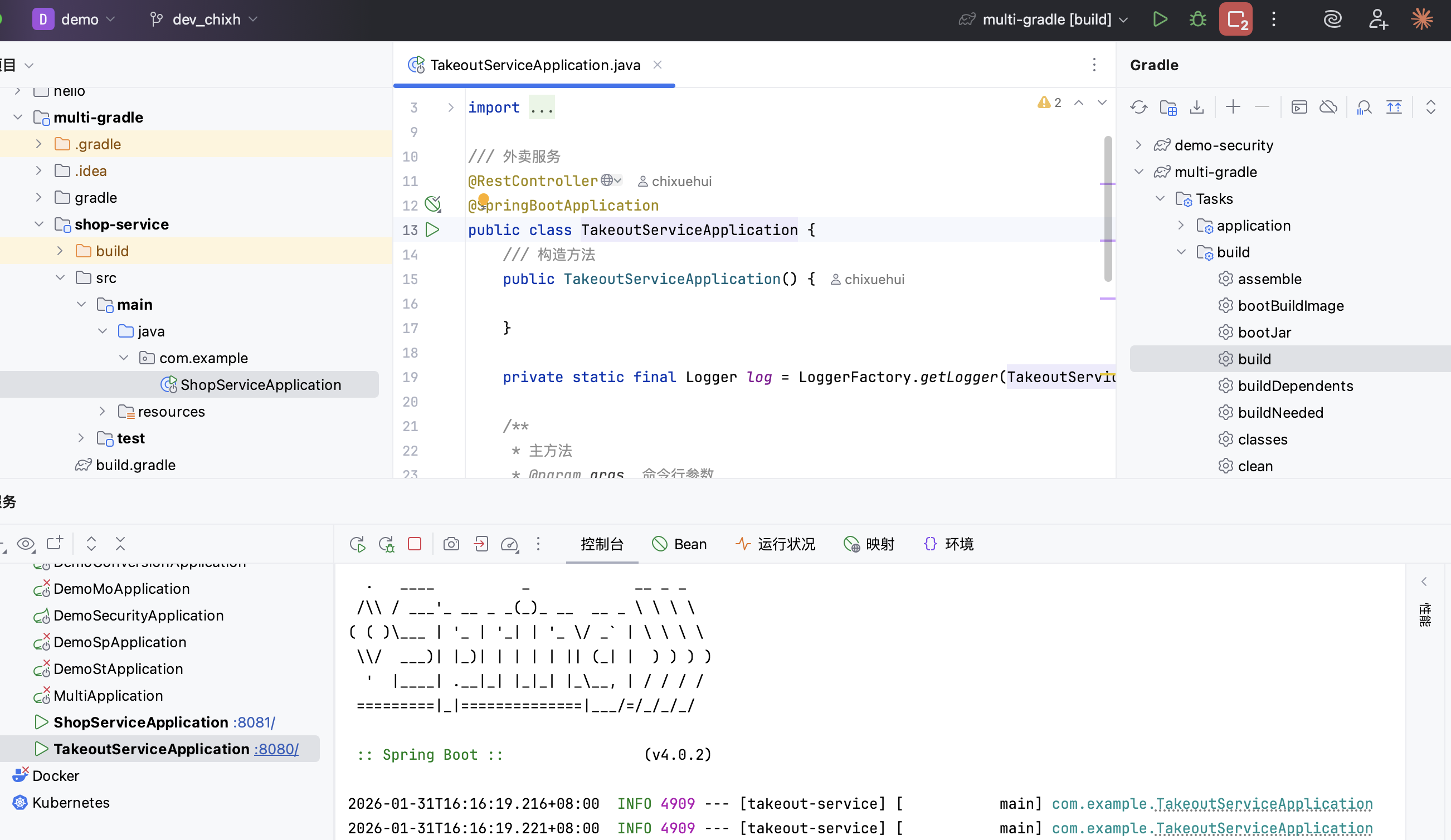Open the :8080/ link of TakeoutServiceApplication
1451x840 pixels.
pos(276,749)
